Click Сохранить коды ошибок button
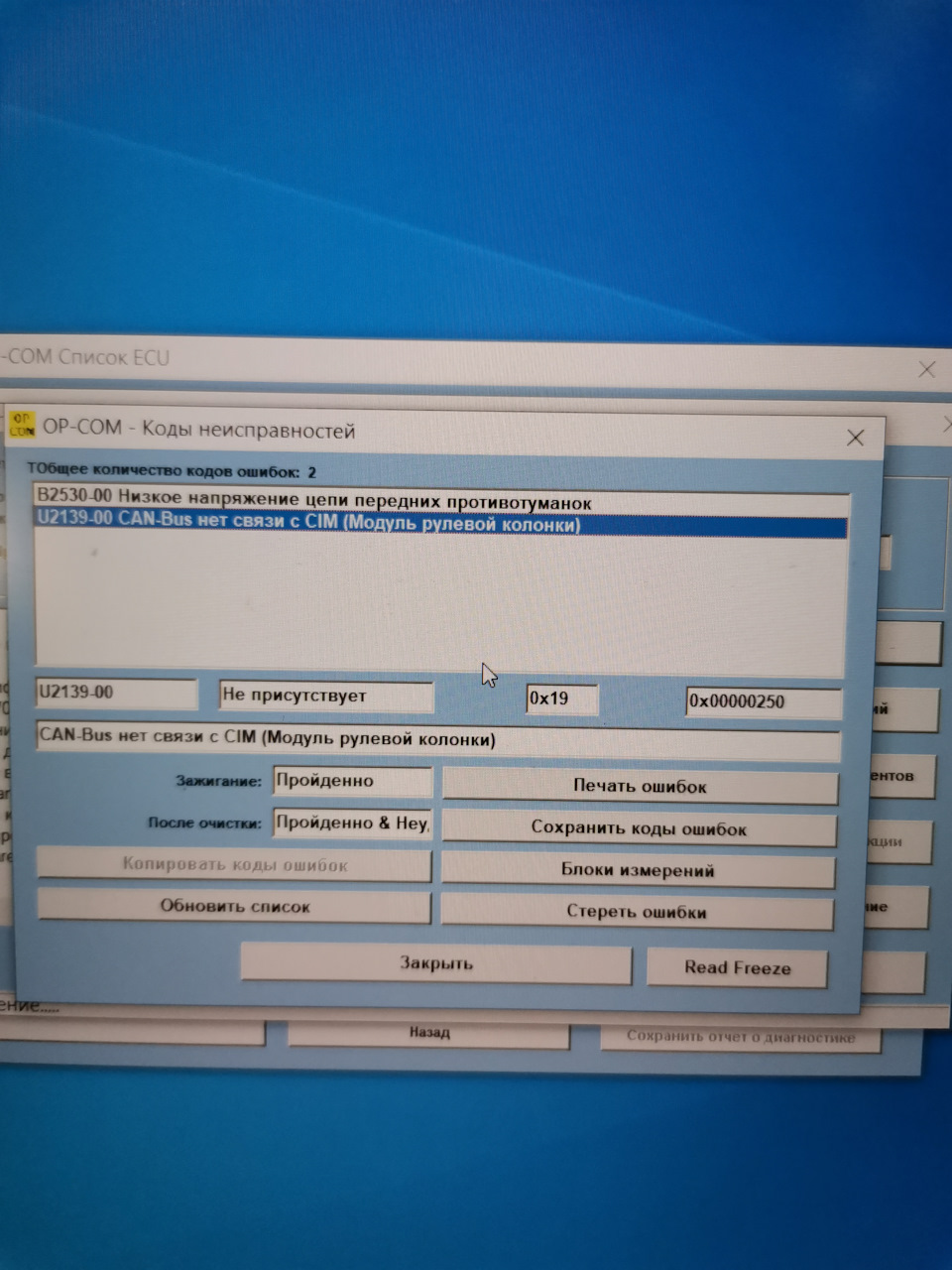Image resolution: width=952 pixels, height=1270 pixels. (x=639, y=827)
